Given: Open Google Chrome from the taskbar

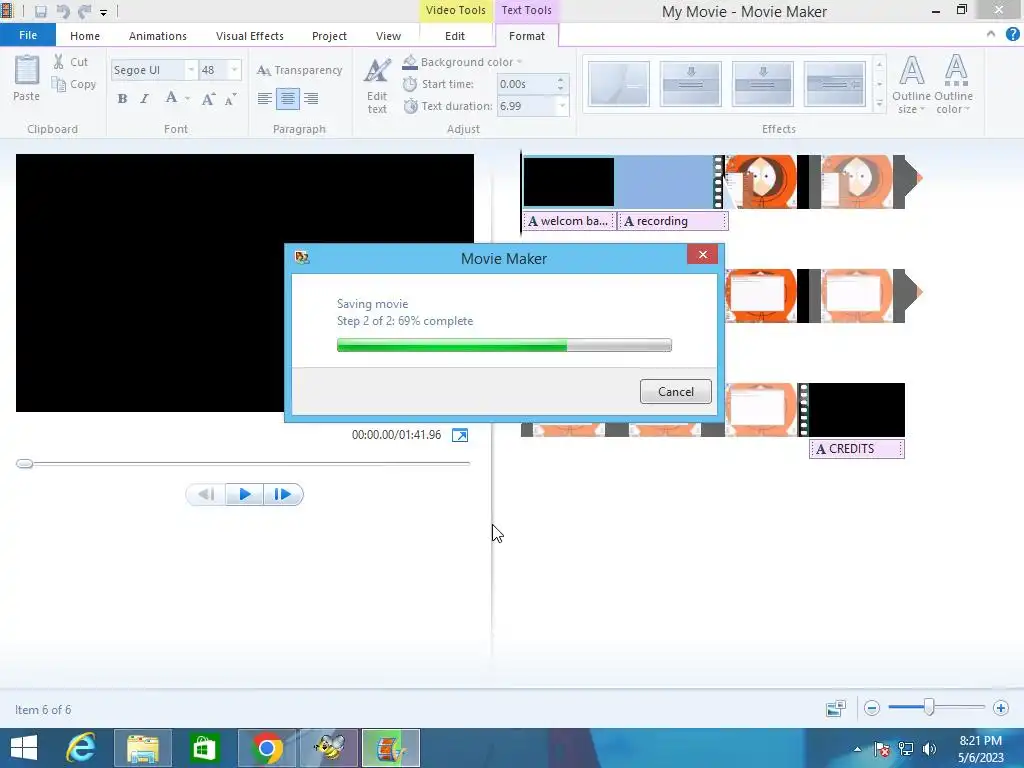Looking at the screenshot, I should (266, 748).
